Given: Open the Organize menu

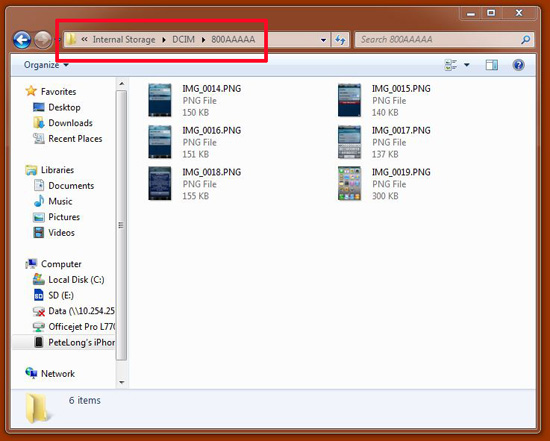Looking at the screenshot, I should tap(46, 65).
